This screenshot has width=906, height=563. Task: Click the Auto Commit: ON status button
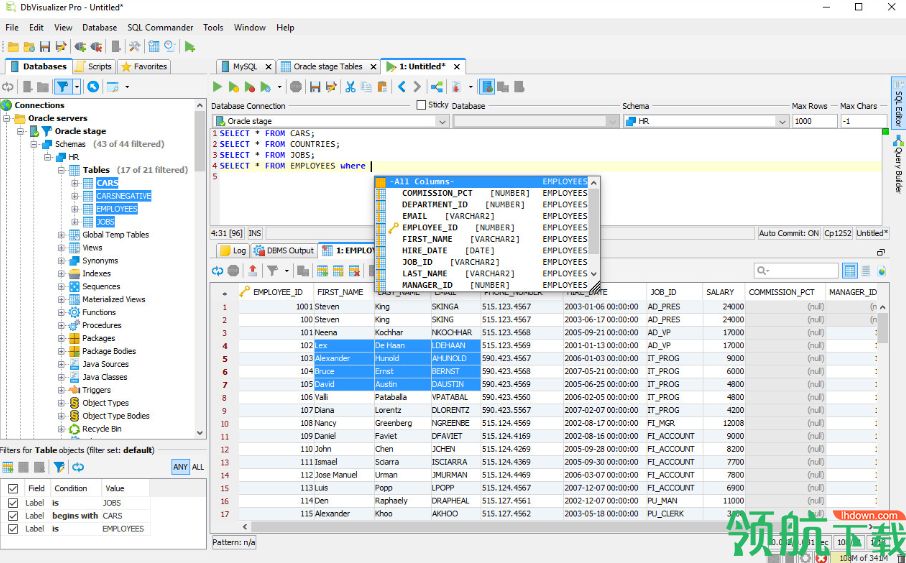pyautogui.click(x=789, y=233)
